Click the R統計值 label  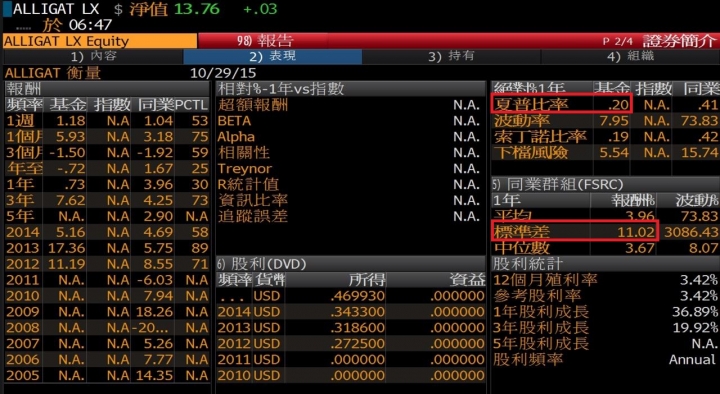[248, 184]
